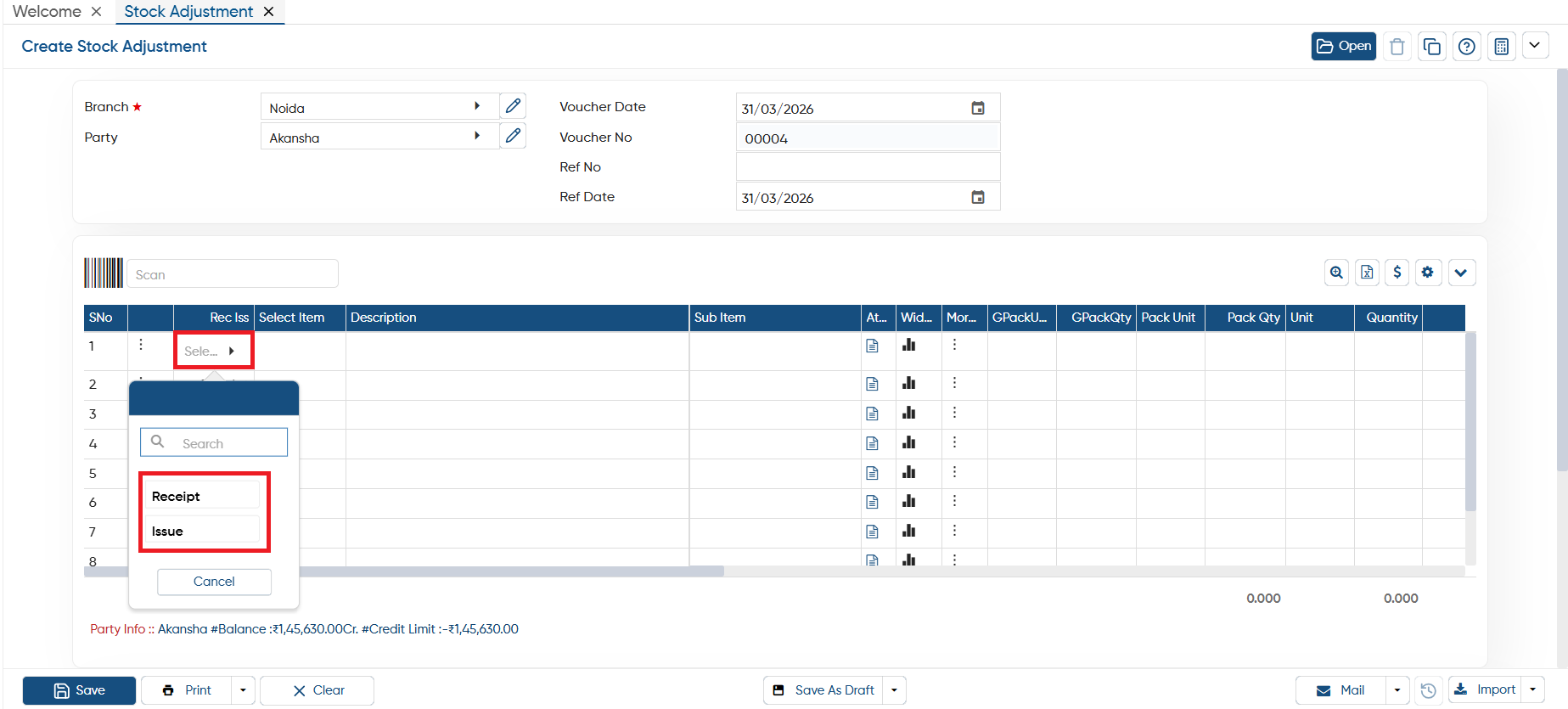
Task: Click the delete trash icon in header
Action: [x=1397, y=47]
